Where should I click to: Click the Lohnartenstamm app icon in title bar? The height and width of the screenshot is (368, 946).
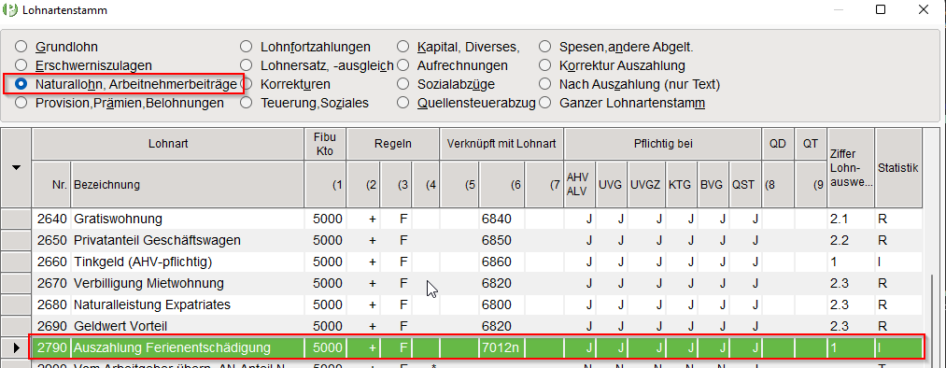[10, 10]
